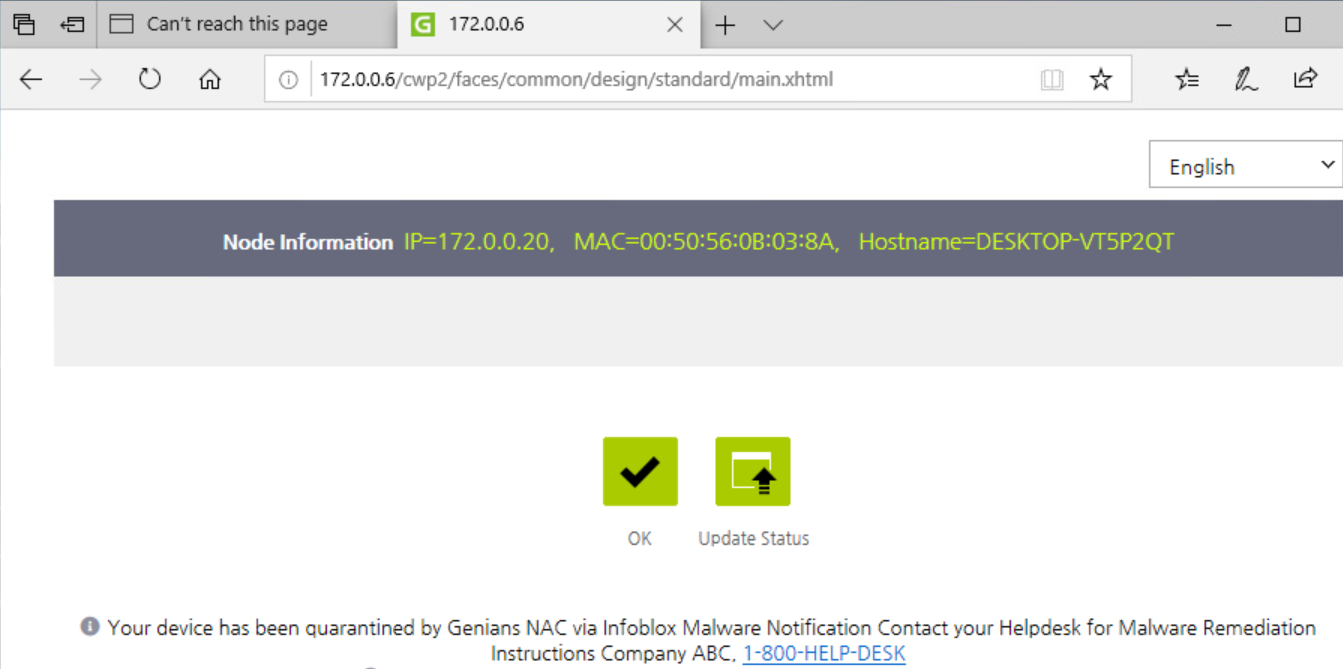The image size is (1343, 669).
Task: Refresh the current page
Action: (150, 80)
